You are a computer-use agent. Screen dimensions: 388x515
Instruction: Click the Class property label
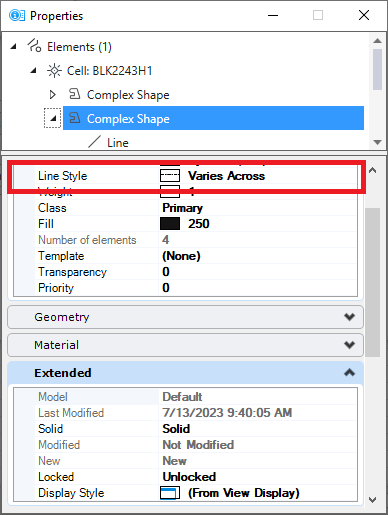[52, 208]
